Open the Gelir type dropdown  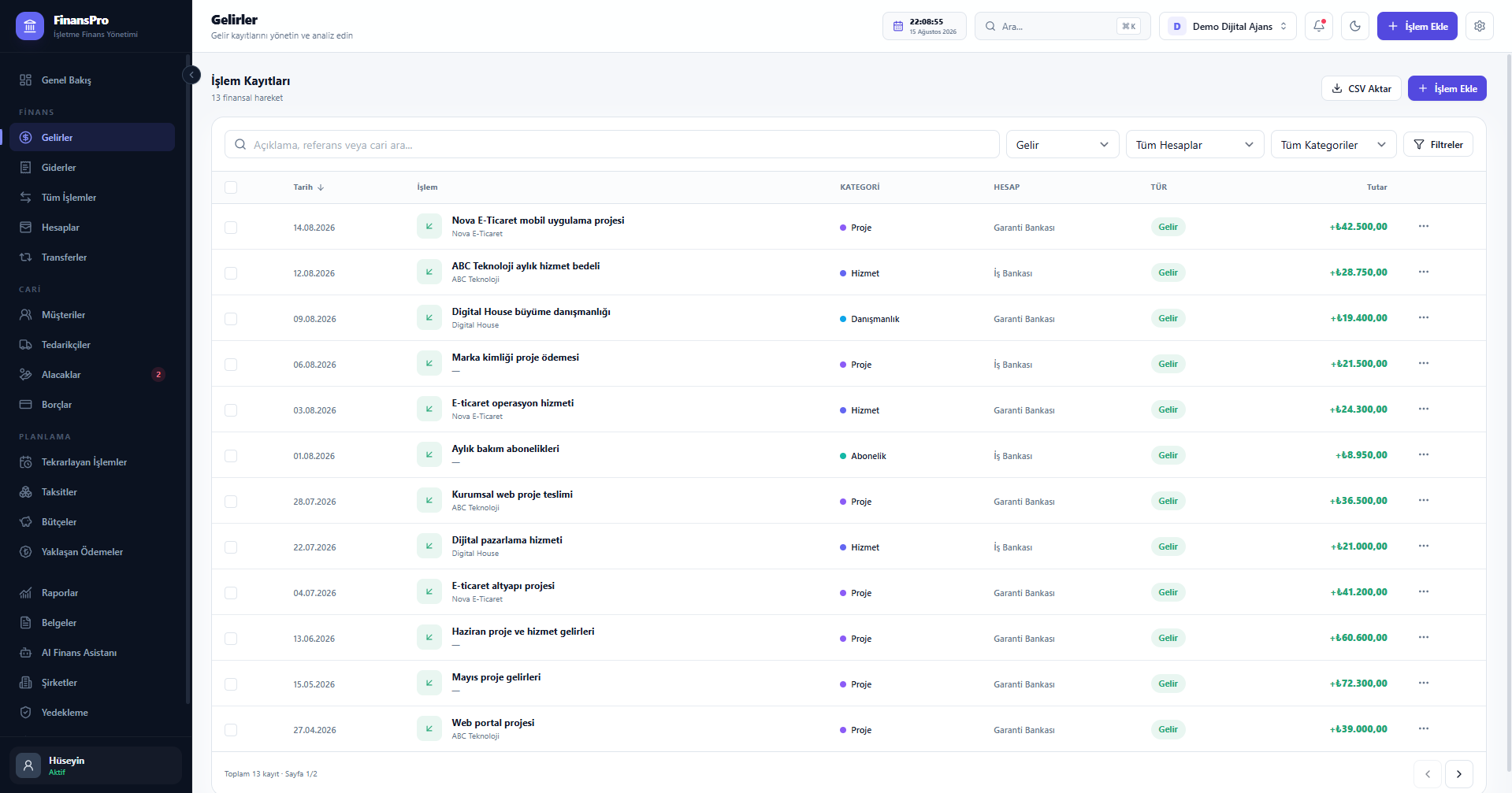pyautogui.click(x=1062, y=145)
